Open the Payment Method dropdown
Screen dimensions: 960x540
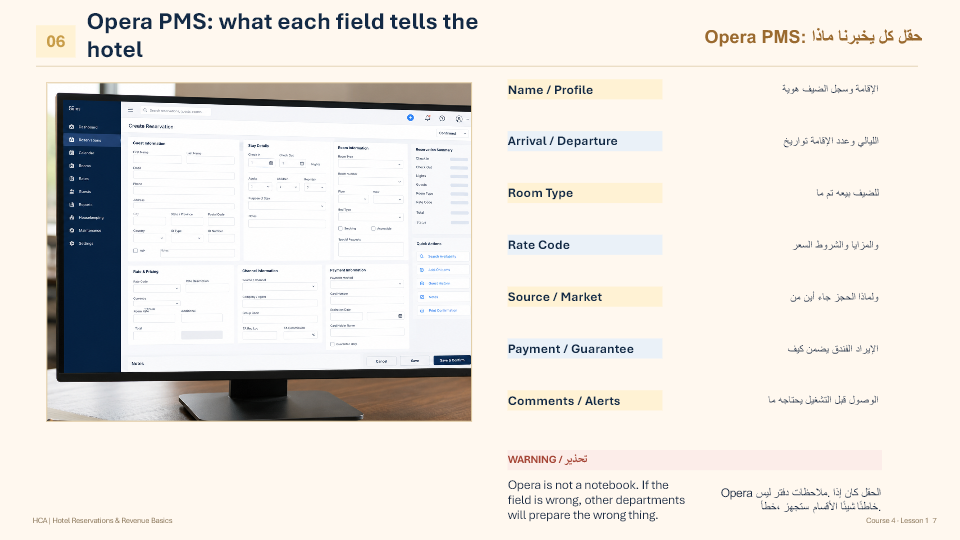pyautogui.click(x=367, y=283)
